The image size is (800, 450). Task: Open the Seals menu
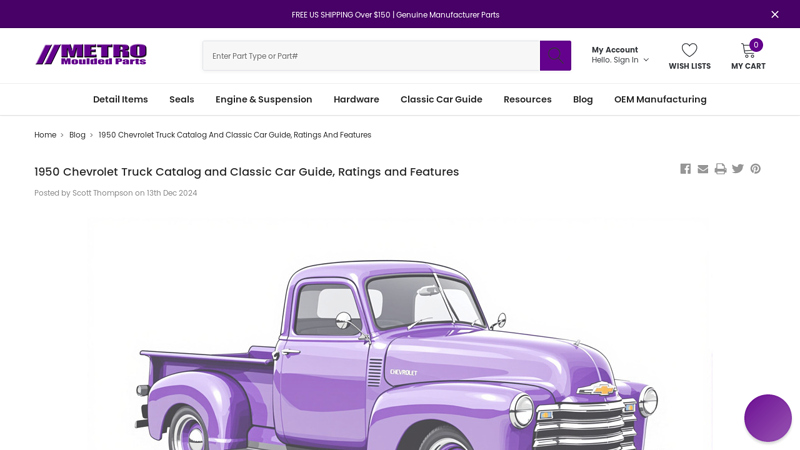coord(182,99)
